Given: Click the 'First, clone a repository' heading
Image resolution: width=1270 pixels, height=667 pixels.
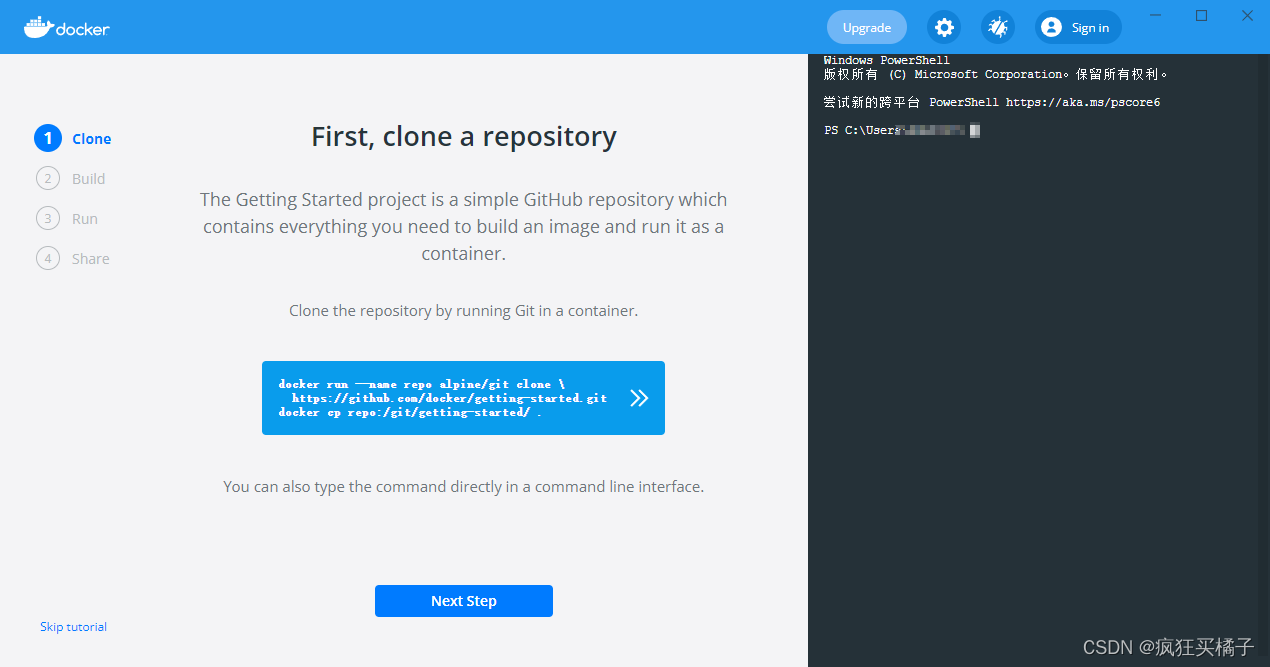Looking at the screenshot, I should 464,136.
